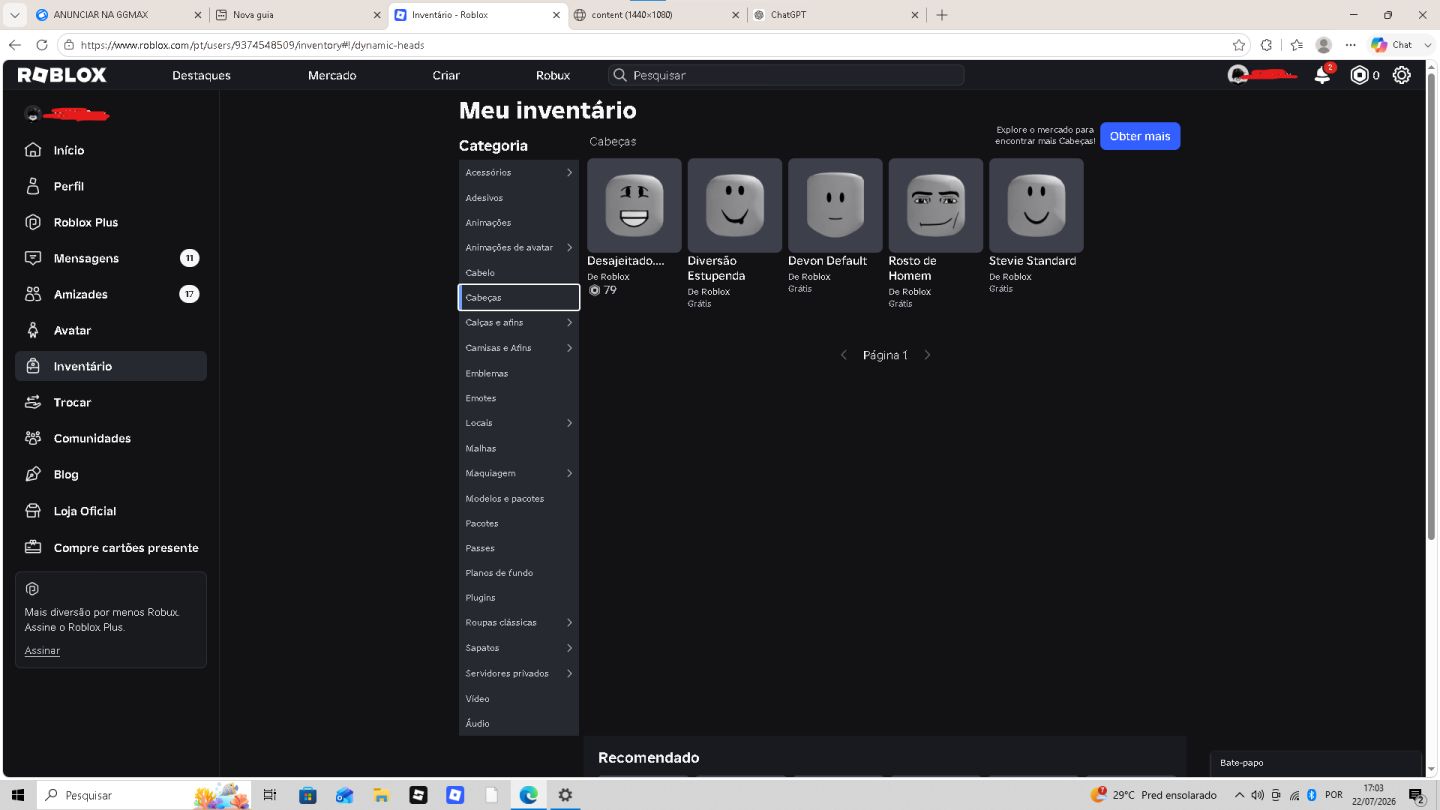The width and height of the screenshot is (1440, 810).
Task: Open the settings gear in Roblox header
Action: pyautogui.click(x=1402, y=75)
